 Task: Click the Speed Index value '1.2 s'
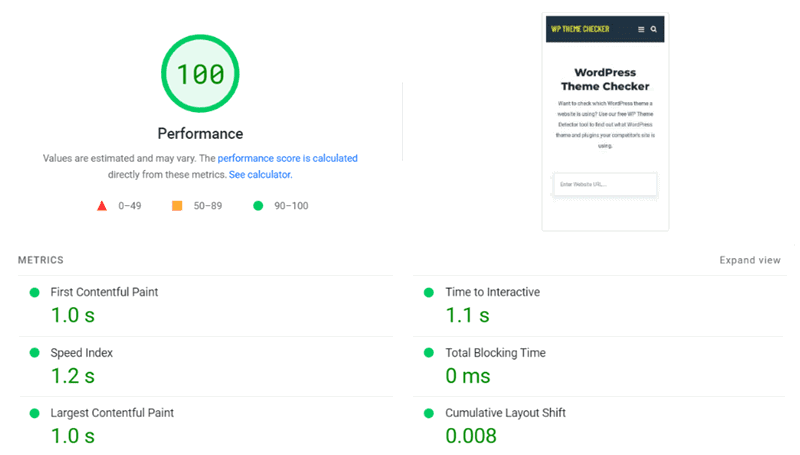(x=73, y=376)
